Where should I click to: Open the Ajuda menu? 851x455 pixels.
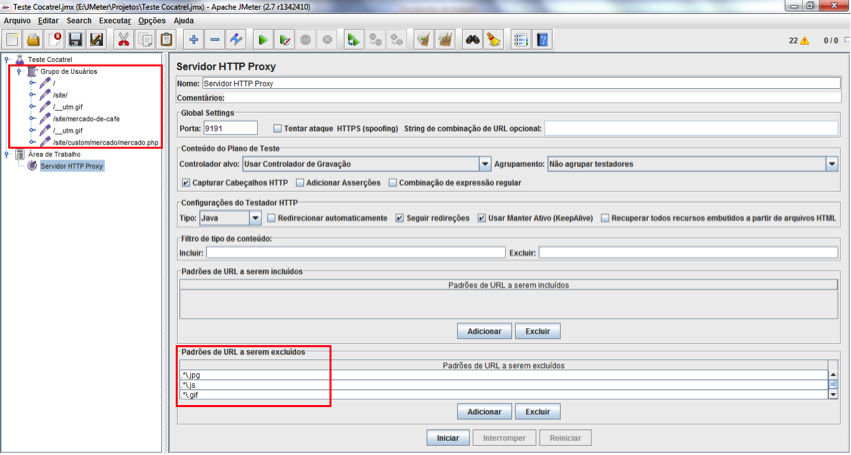point(183,21)
